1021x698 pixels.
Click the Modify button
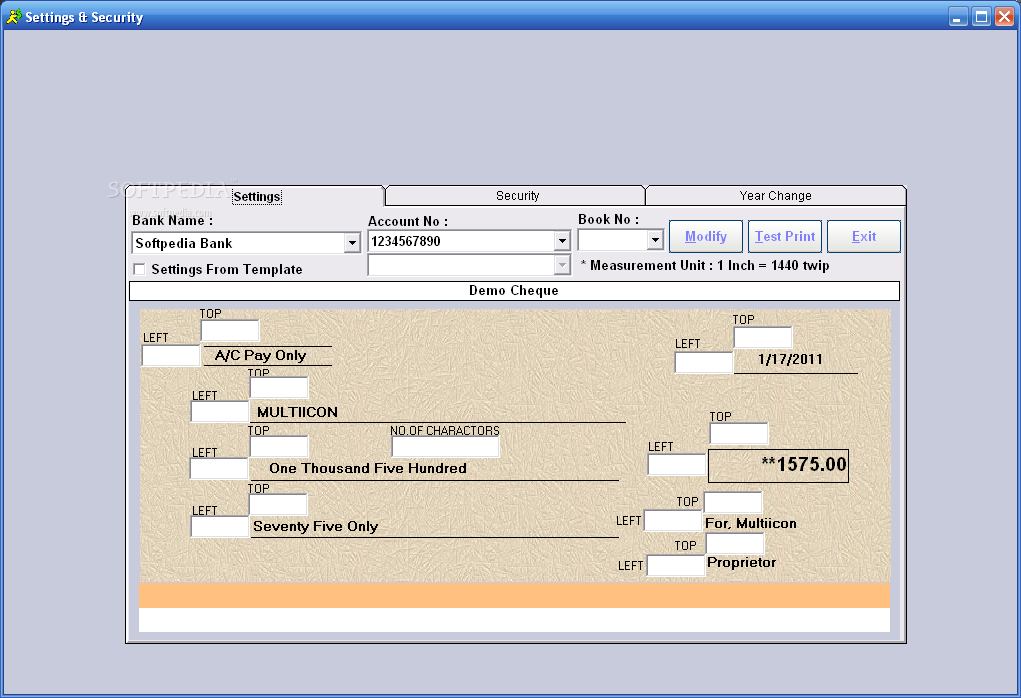coord(706,236)
